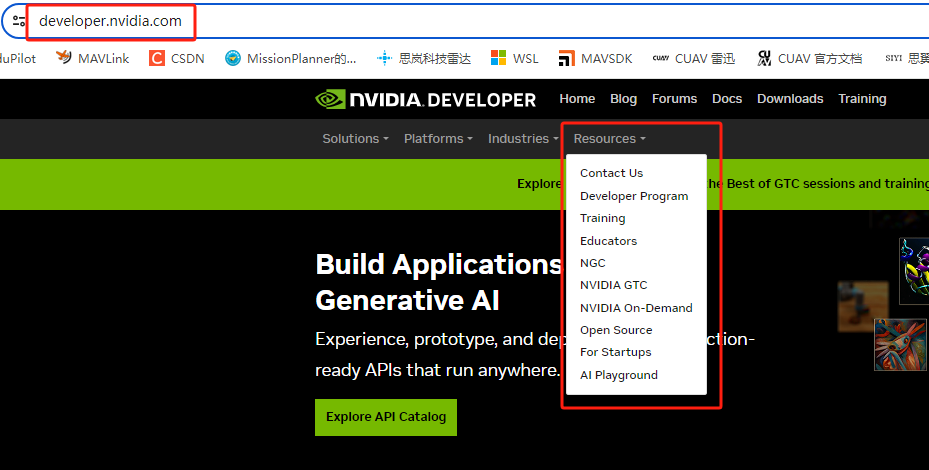Select NGC menu item

pyautogui.click(x=592, y=263)
